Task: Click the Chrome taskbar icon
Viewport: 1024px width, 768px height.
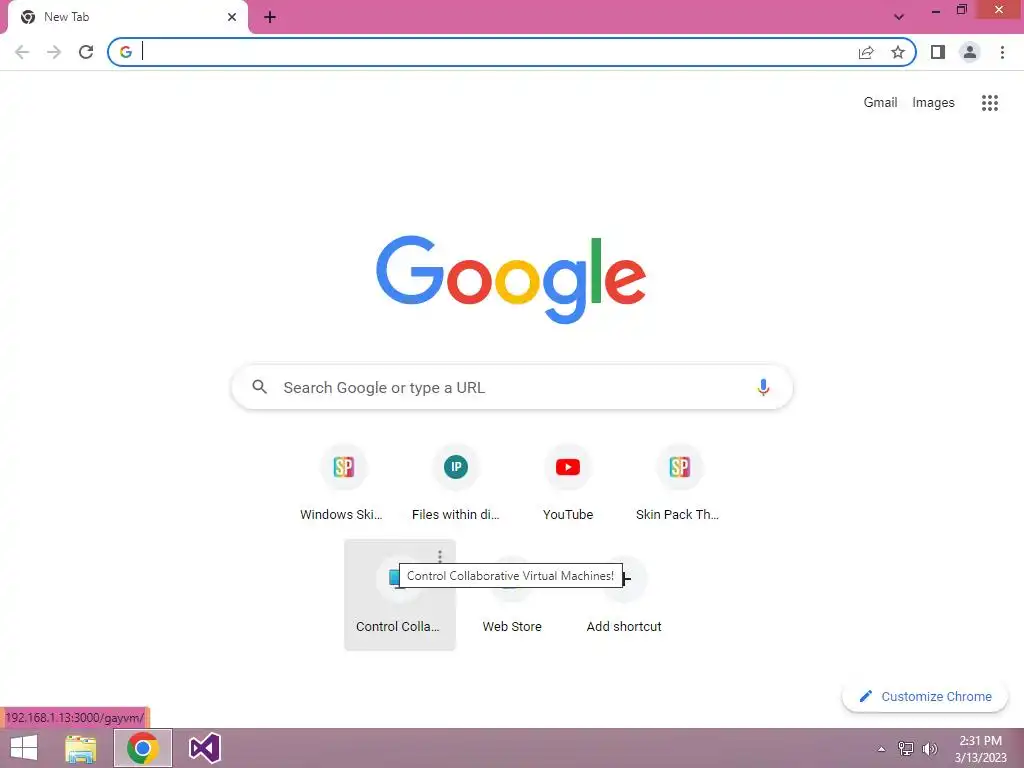Action: tap(143, 748)
